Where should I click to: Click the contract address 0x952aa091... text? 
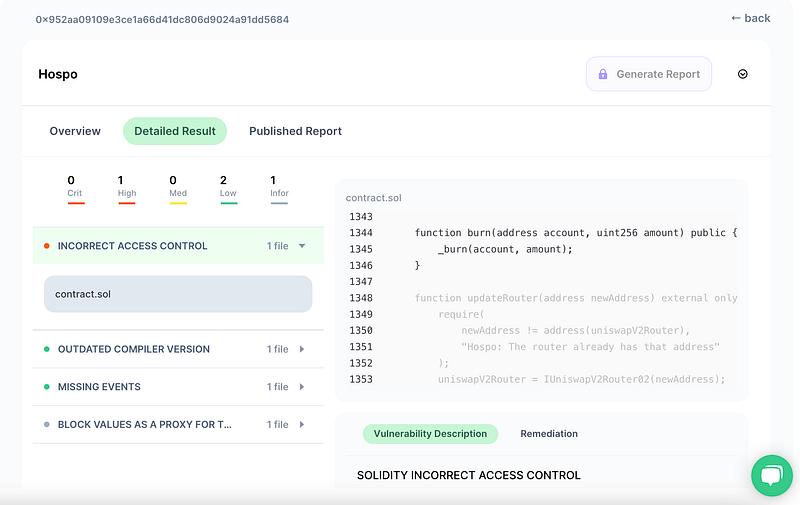tap(162, 19)
